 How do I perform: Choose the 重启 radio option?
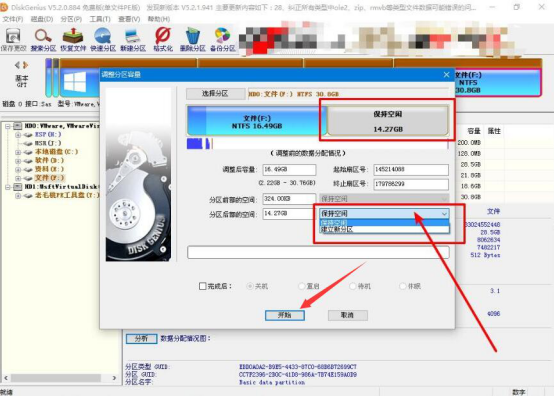pos(302,286)
